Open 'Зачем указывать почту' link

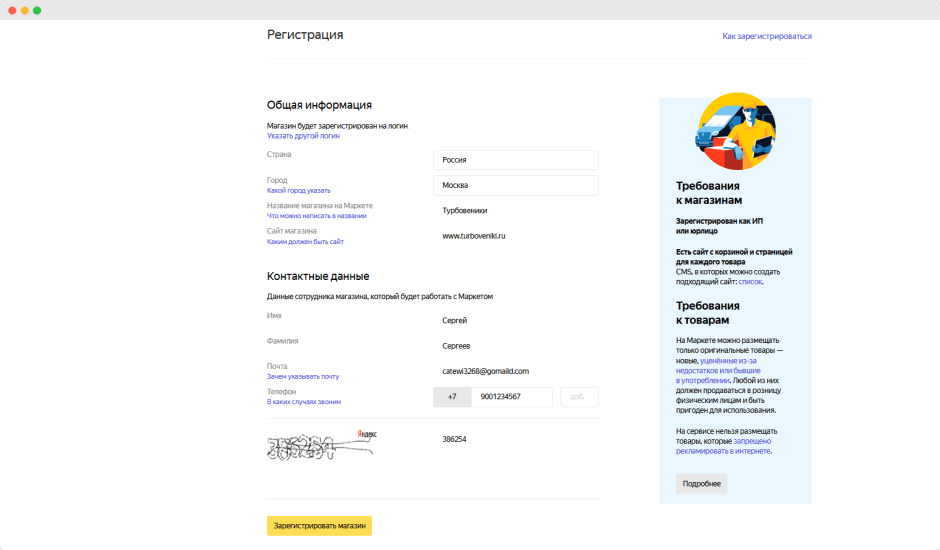point(303,377)
